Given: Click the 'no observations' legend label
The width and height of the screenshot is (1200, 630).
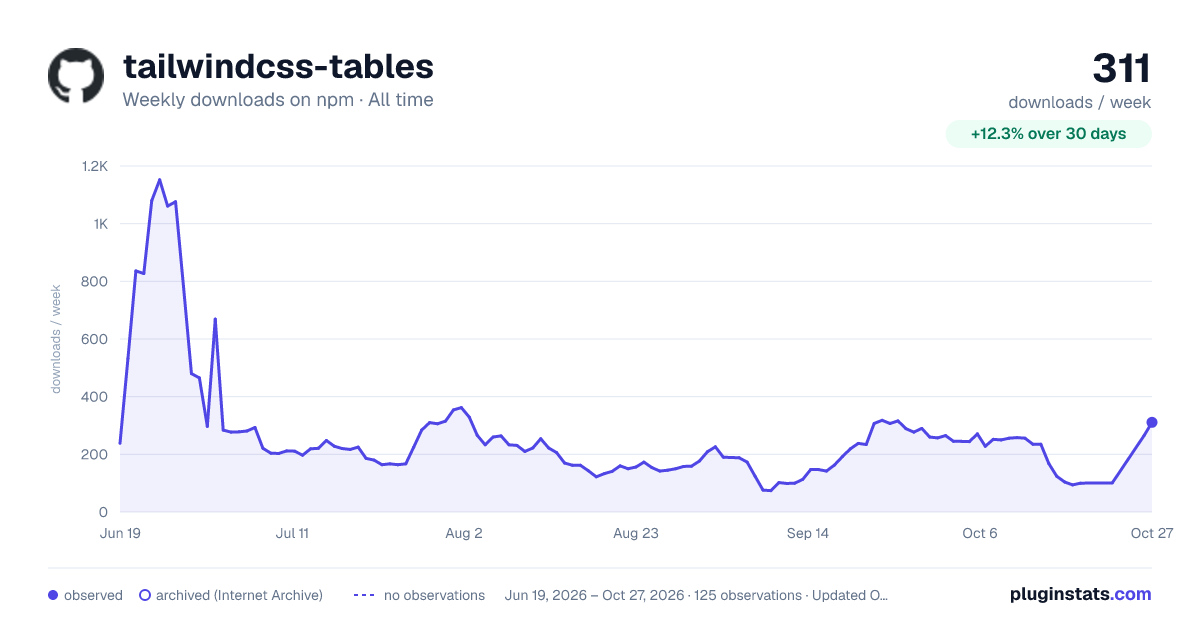Looking at the screenshot, I should 434,595.
